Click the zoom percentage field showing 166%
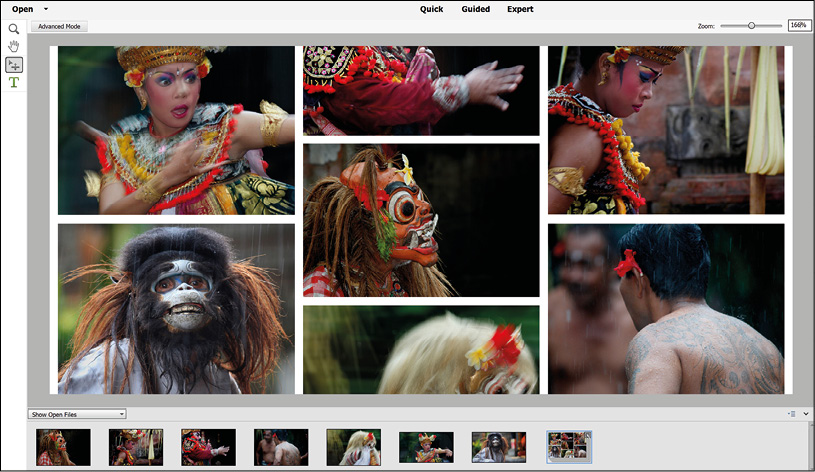Image resolution: width=815 pixels, height=472 pixels. 799,25
